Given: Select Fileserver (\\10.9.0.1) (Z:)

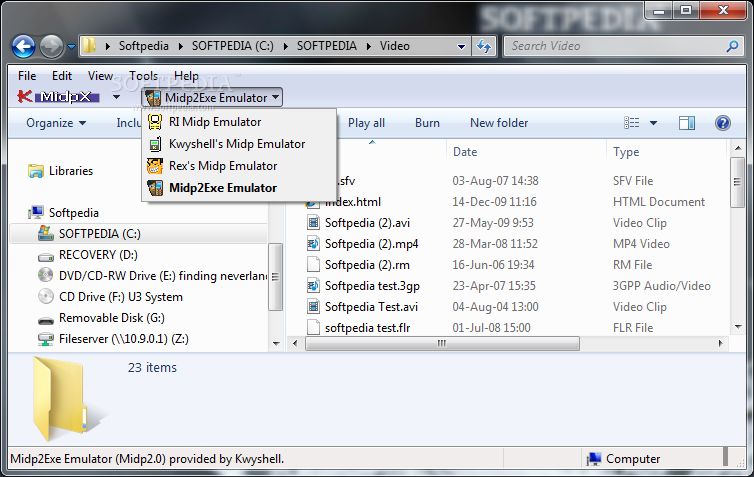Looking at the screenshot, I should (x=113, y=339).
